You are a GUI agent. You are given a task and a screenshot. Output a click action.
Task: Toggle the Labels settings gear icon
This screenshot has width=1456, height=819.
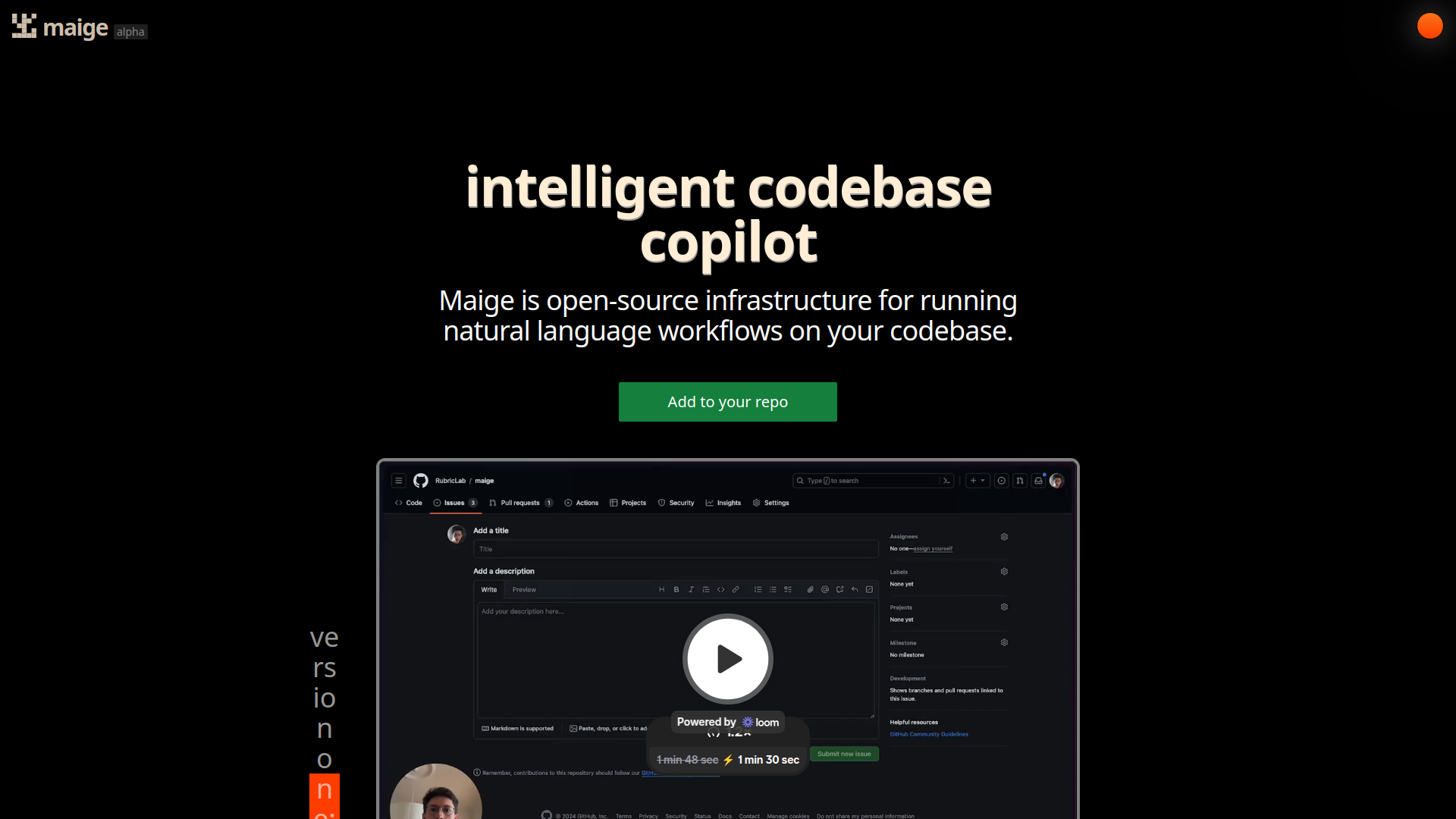[x=1004, y=572]
